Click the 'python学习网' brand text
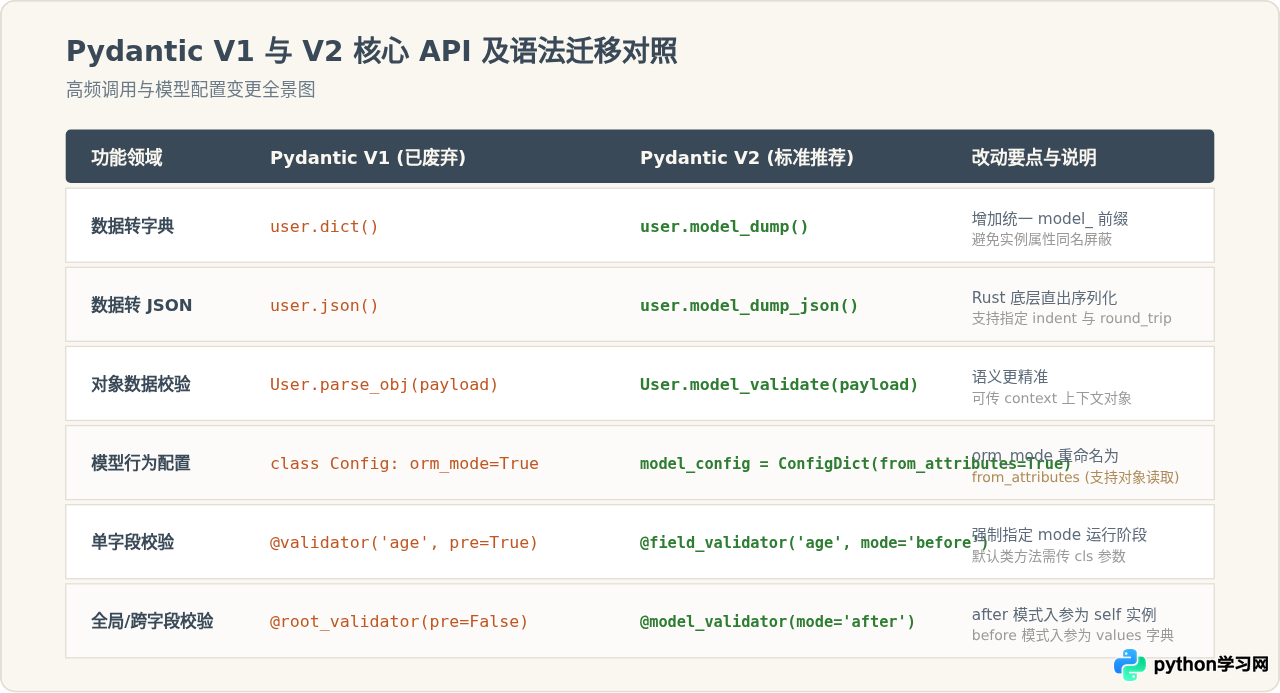Image resolution: width=1280 pixels, height=693 pixels. click(1211, 665)
